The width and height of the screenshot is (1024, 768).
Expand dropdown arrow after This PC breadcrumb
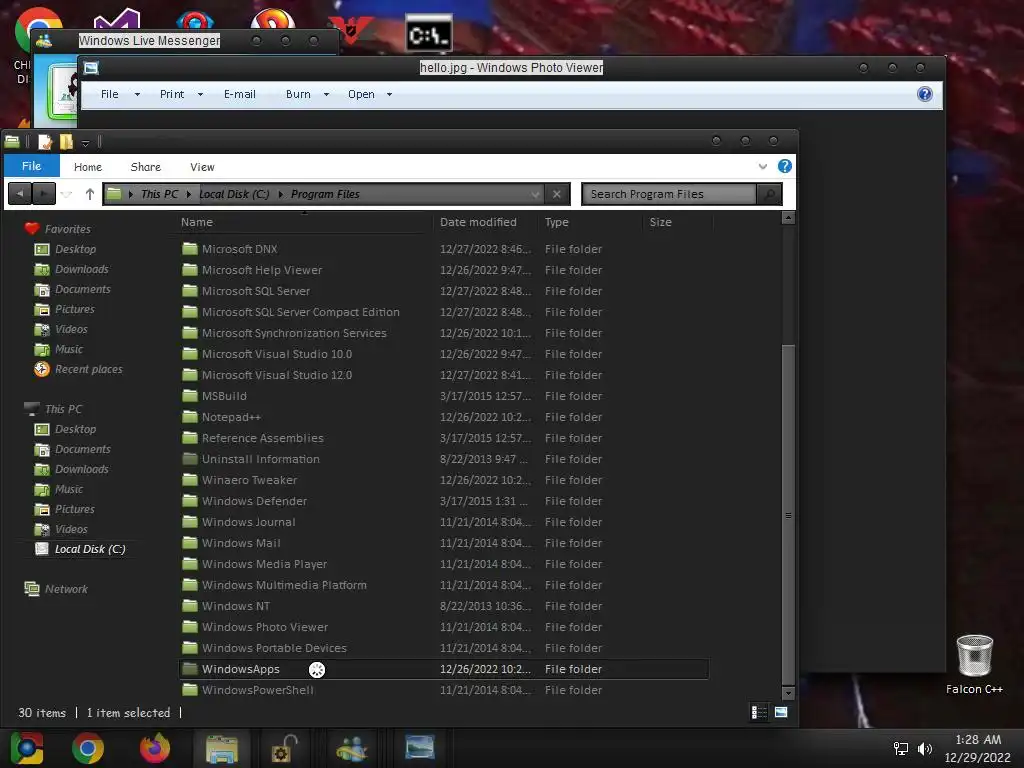pyautogui.click(x=189, y=194)
